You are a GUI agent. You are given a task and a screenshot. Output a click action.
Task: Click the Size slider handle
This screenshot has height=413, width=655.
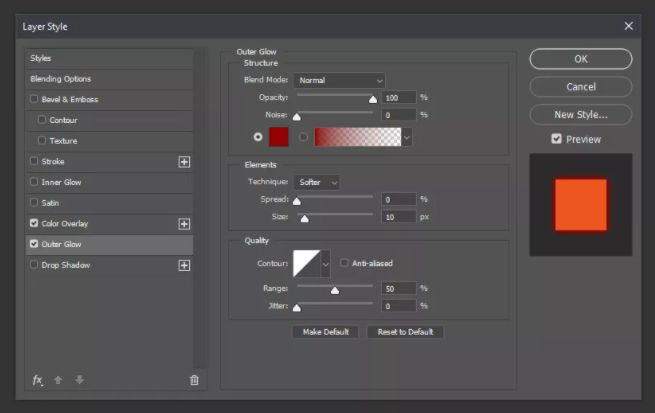[x=305, y=218]
